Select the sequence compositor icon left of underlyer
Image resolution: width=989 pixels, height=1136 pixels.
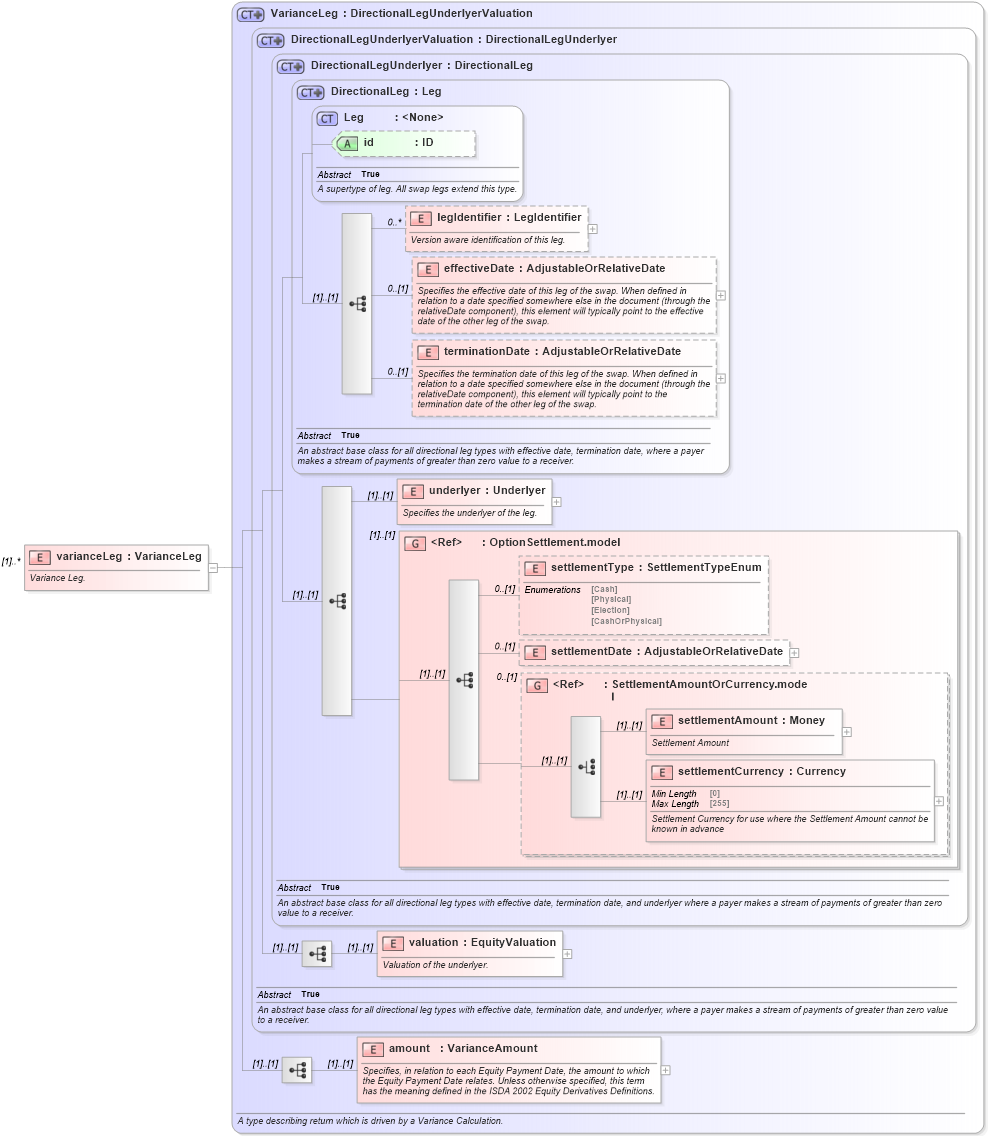(338, 601)
